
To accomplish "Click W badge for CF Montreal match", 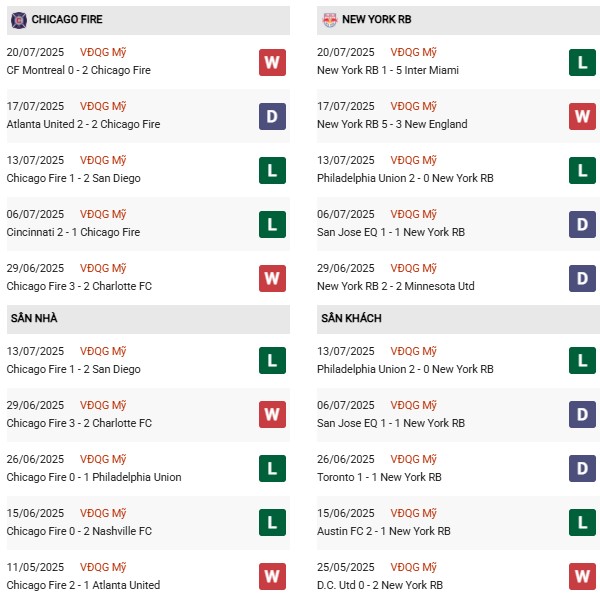I will [x=272, y=63].
